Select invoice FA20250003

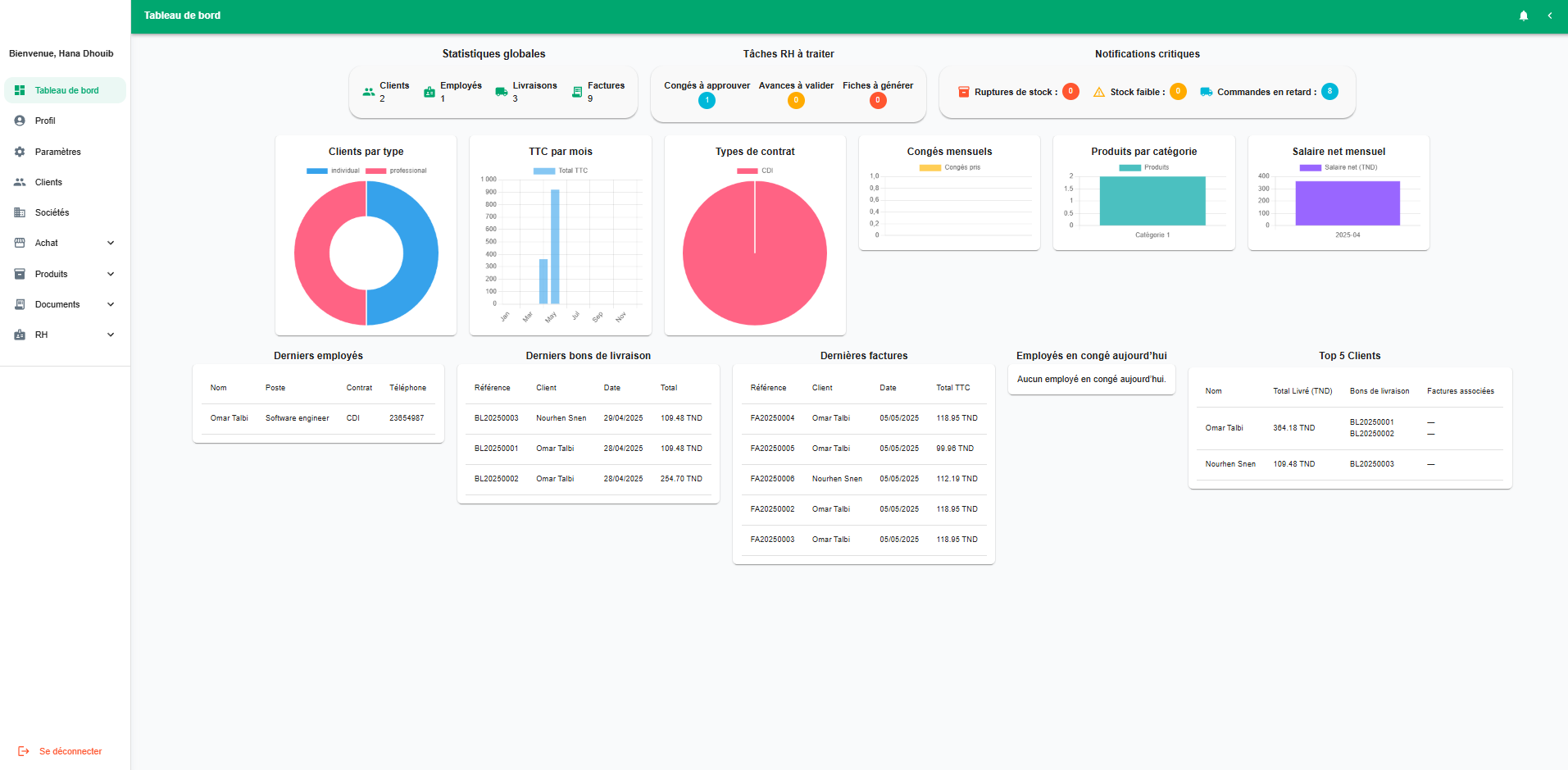coord(773,540)
